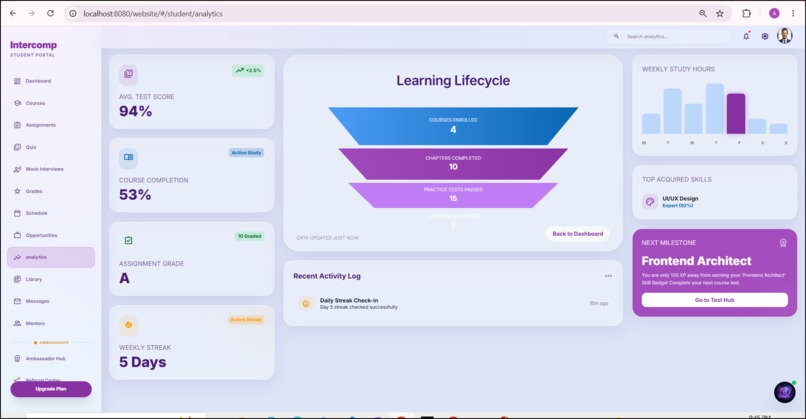Click the Practice Tests Passed funnel segment

pyautogui.click(x=453, y=195)
